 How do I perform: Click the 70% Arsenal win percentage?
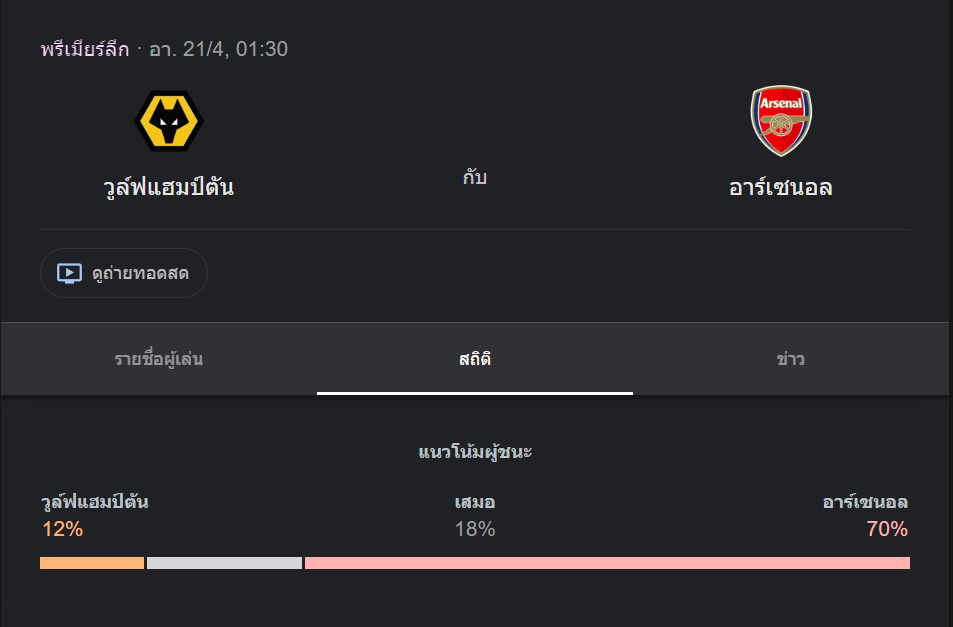[x=887, y=529]
